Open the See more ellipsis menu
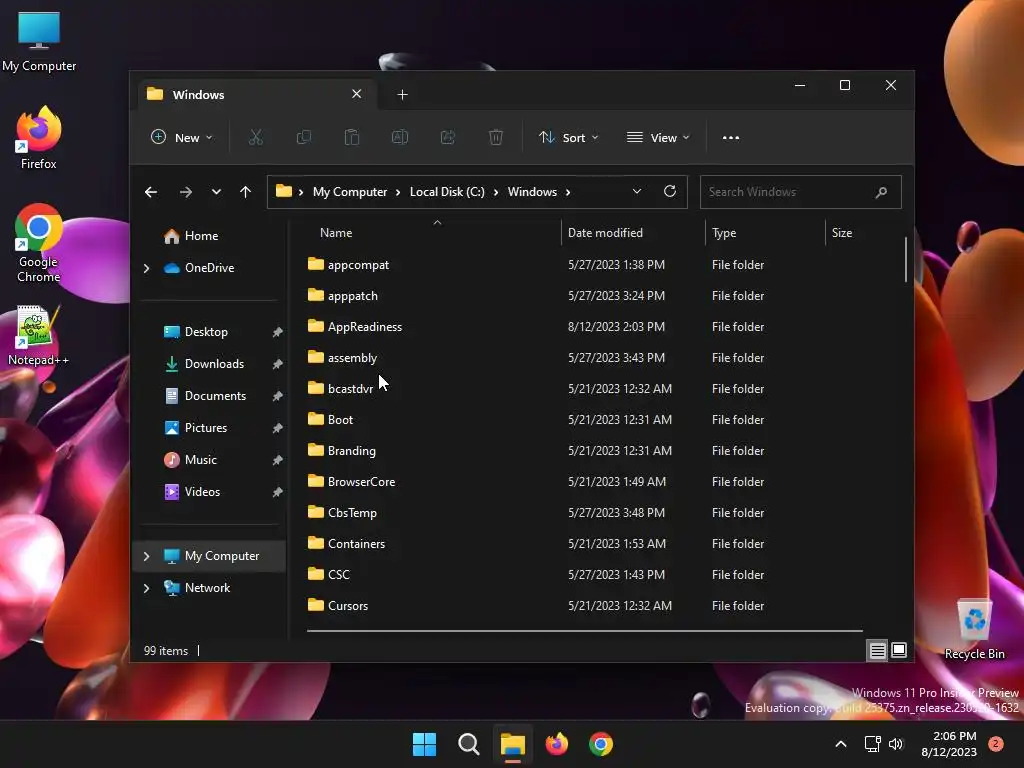 (731, 138)
